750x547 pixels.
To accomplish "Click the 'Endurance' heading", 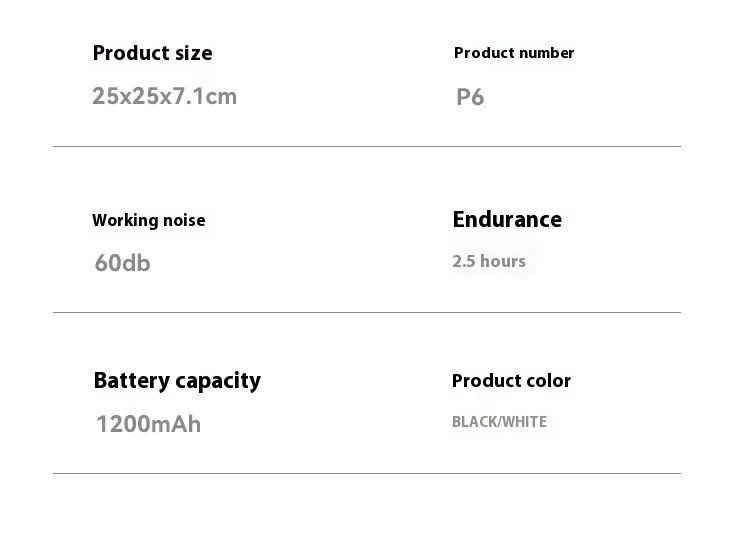I will tap(507, 220).
